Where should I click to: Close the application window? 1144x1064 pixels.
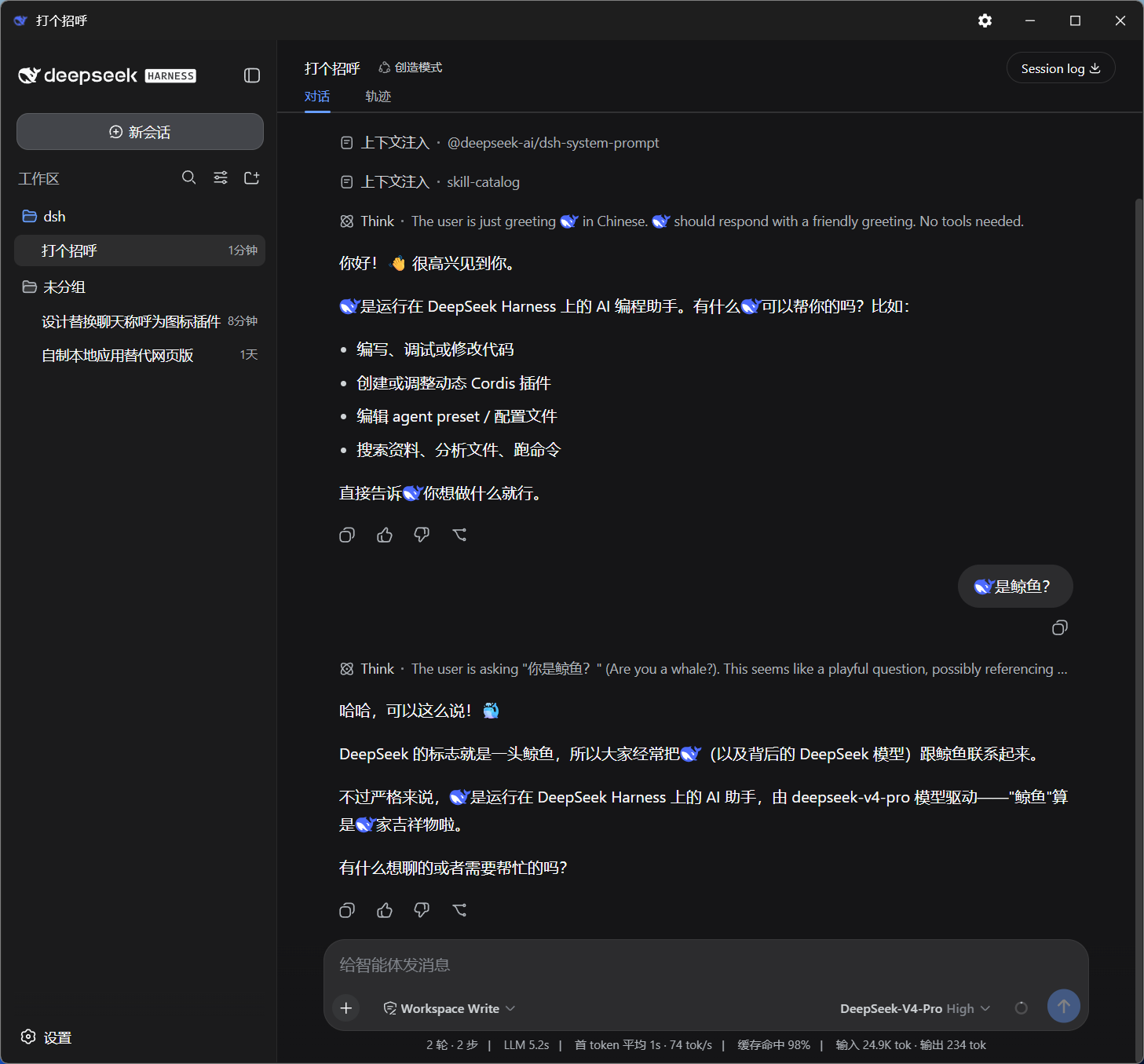(x=1120, y=20)
